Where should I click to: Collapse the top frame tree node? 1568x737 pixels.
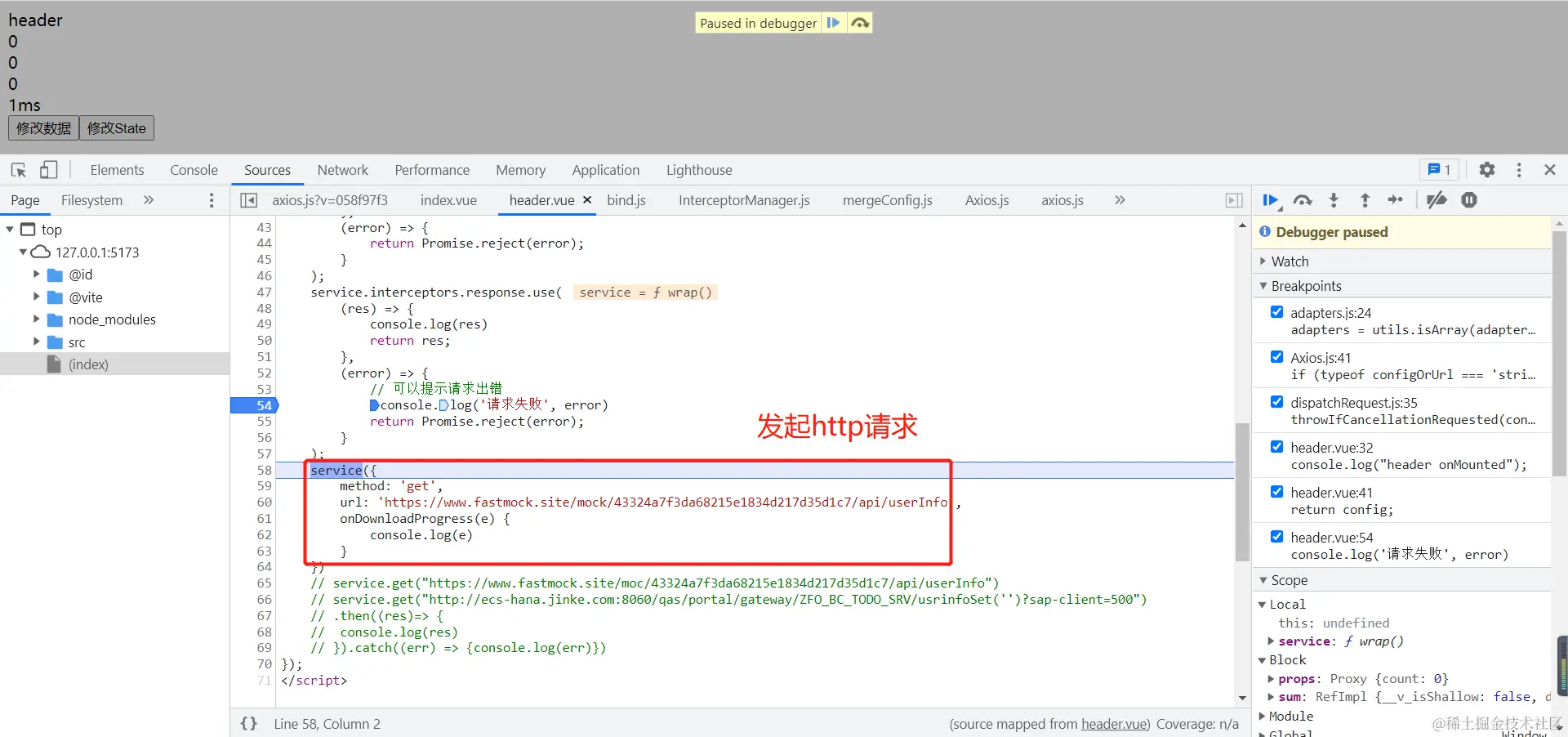[x=11, y=230]
